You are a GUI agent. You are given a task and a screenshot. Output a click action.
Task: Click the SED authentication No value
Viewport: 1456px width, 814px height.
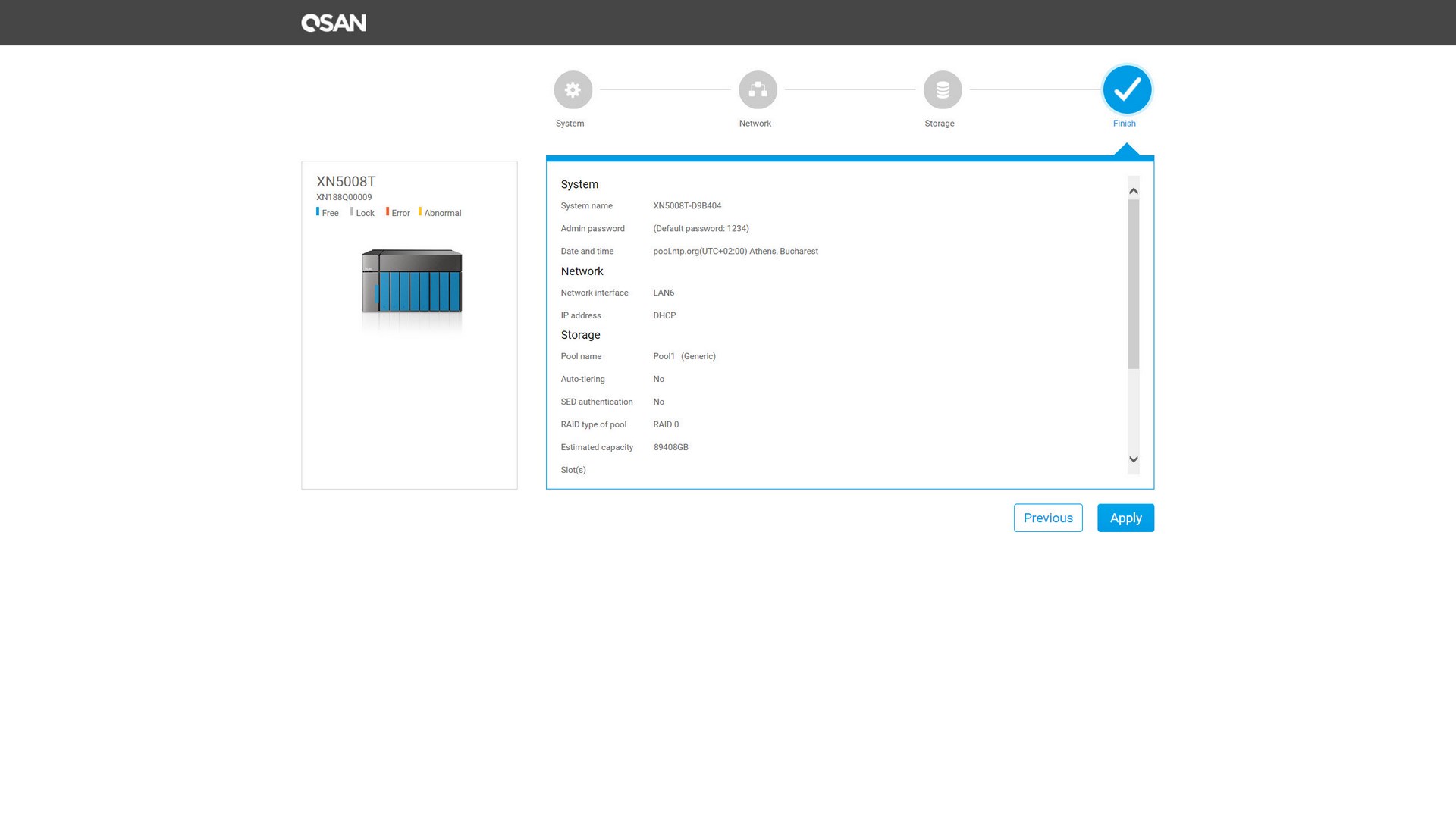658,402
